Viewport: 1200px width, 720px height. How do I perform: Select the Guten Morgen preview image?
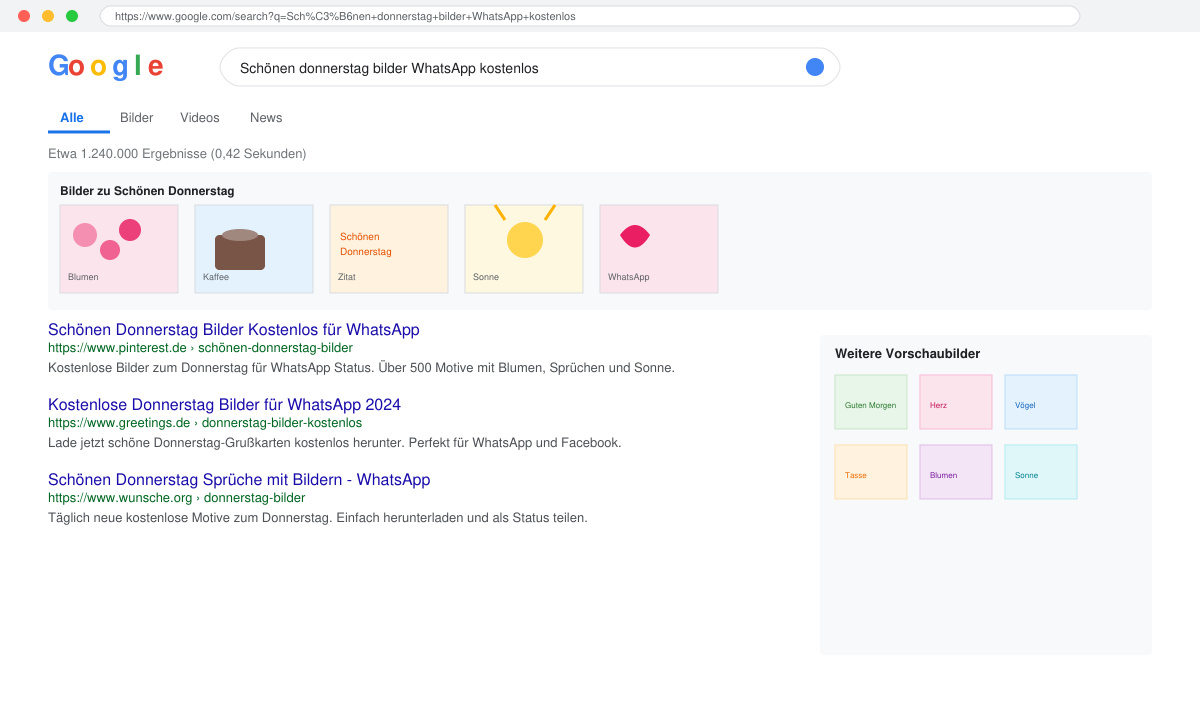click(x=871, y=402)
